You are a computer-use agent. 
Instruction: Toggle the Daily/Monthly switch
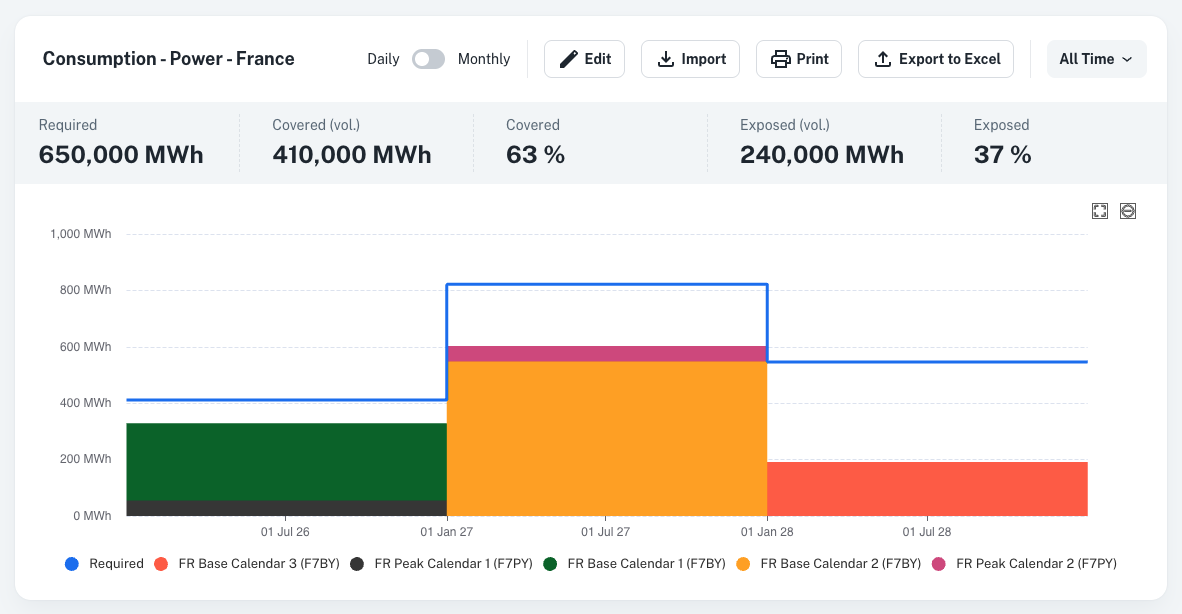[428, 59]
